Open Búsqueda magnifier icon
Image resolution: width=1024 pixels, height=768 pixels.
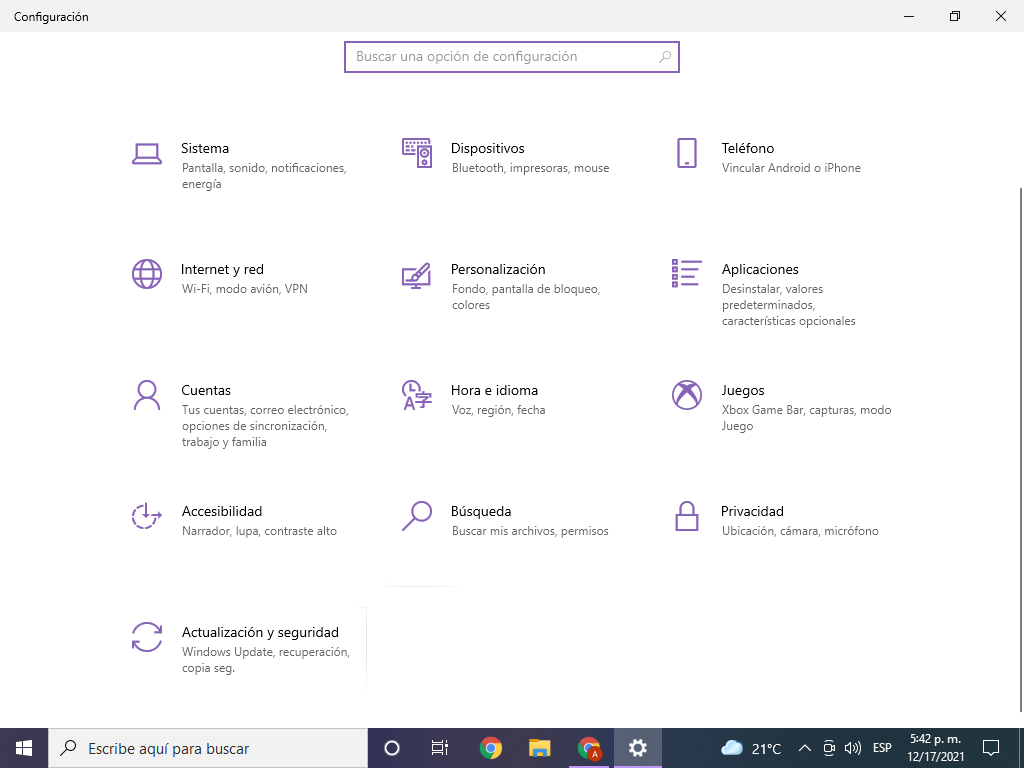(x=417, y=516)
